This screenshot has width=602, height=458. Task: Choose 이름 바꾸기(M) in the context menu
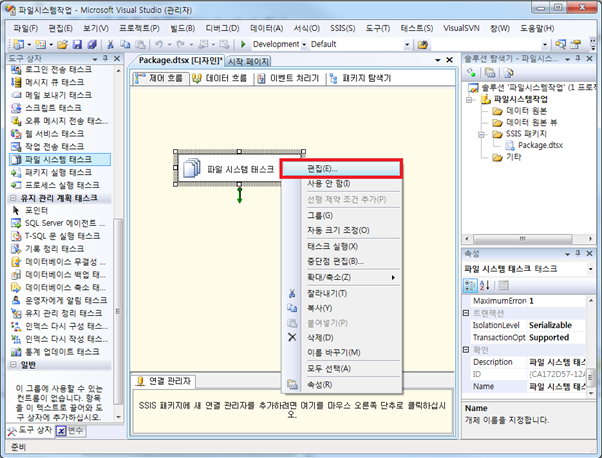point(342,352)
